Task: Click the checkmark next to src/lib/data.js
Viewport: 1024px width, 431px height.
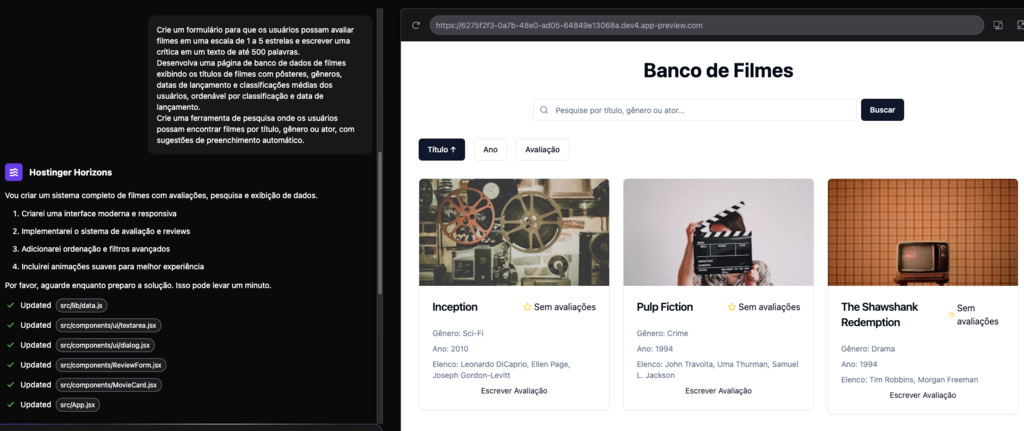Action: (10, 305)
